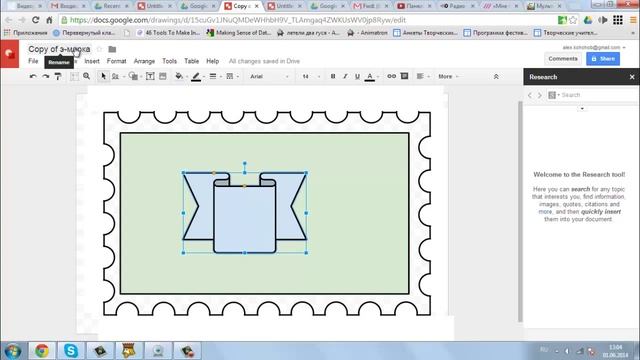This screenshot has width=640, height=360.
Task: Click the move to folder icon
Action: click(112, 49)
